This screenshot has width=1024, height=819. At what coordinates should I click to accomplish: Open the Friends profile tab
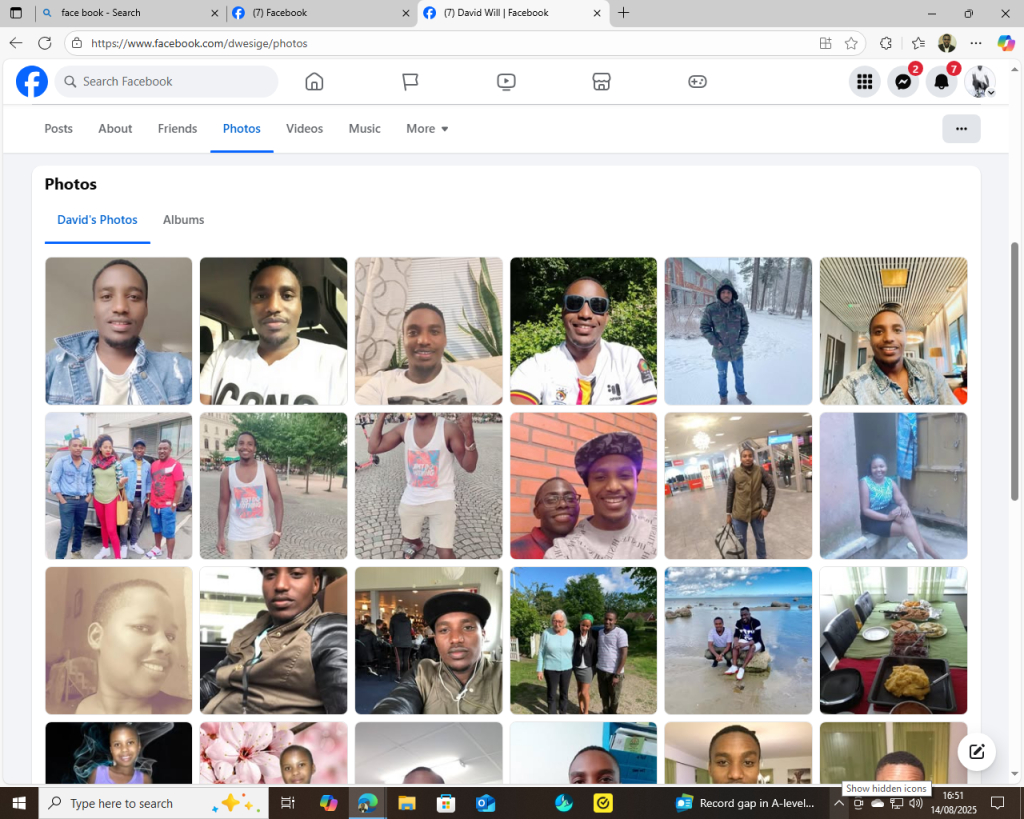pyautogui.click(x=177, y=129)
